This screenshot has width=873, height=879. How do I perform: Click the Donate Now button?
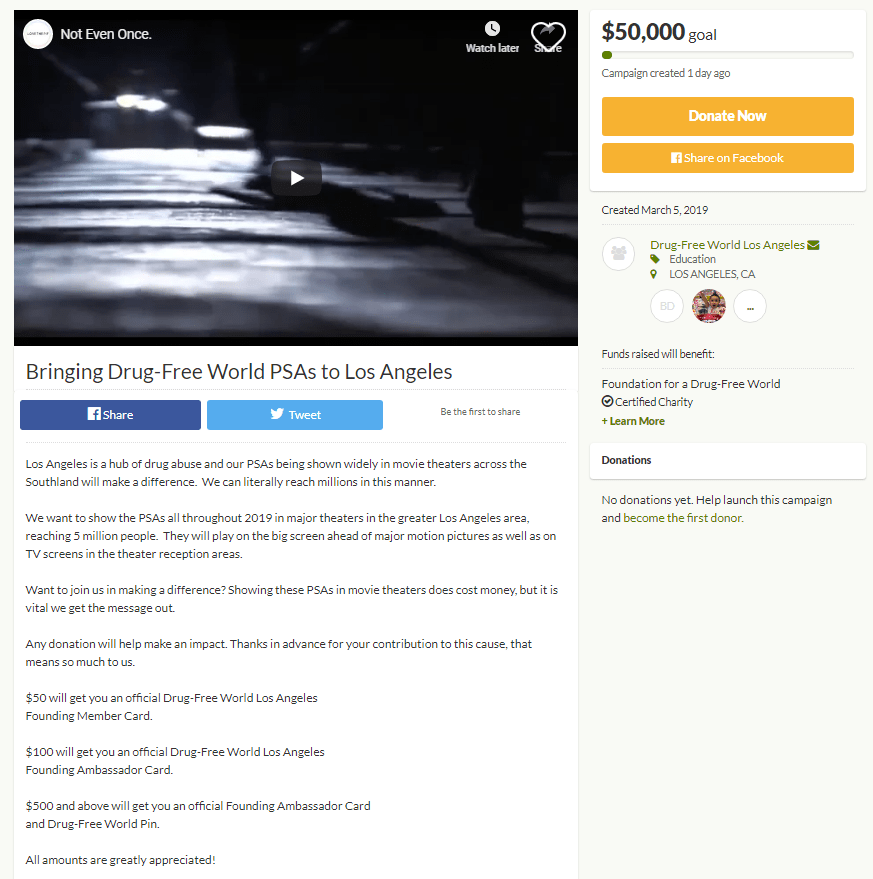pos(727,116)
